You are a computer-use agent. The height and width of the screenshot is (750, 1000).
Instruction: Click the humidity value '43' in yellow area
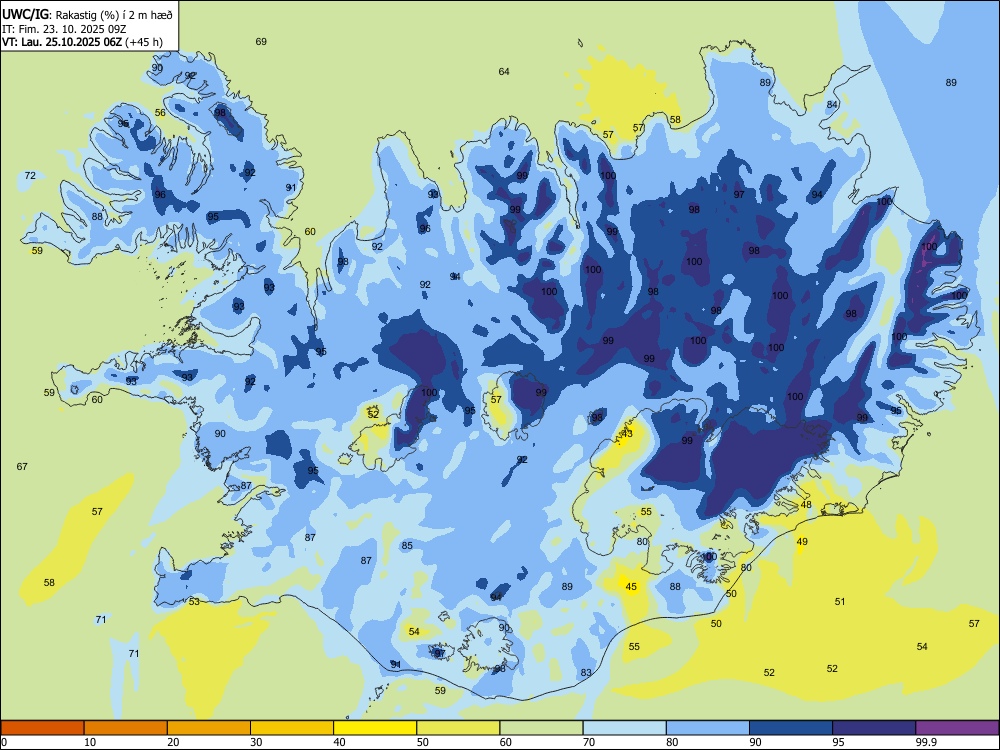point(627,434)
